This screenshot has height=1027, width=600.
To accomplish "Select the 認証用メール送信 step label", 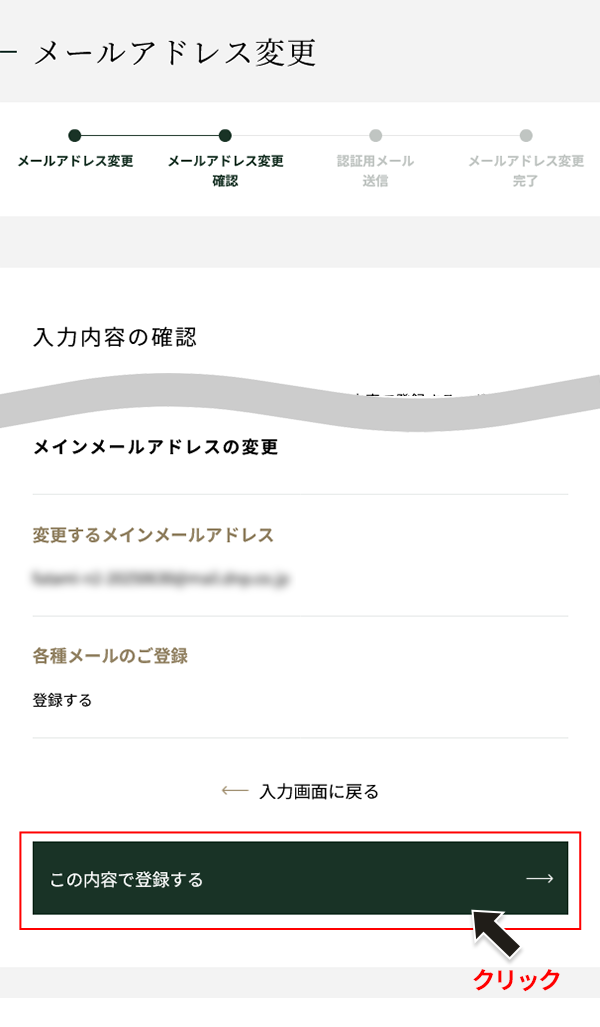I will 375,171.
